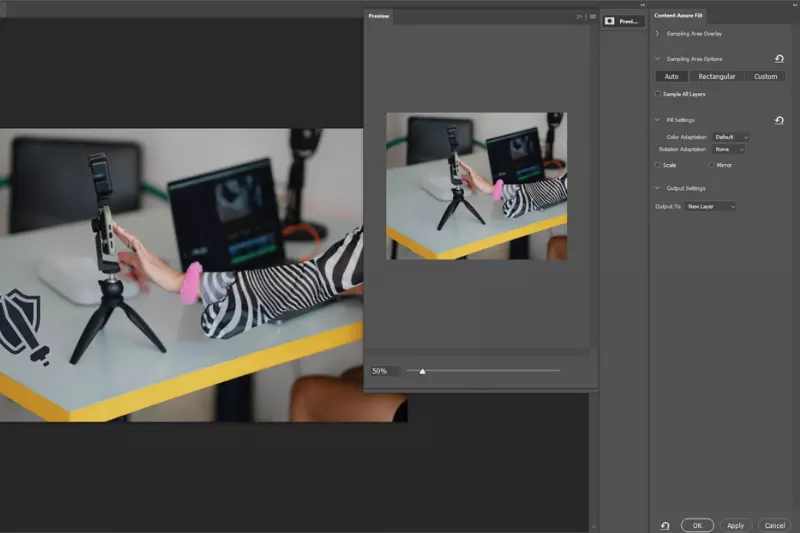The height and width of the screenshot is (533, 800).
Task: Cancel the Content-Aware Fill
Action: 774,525
